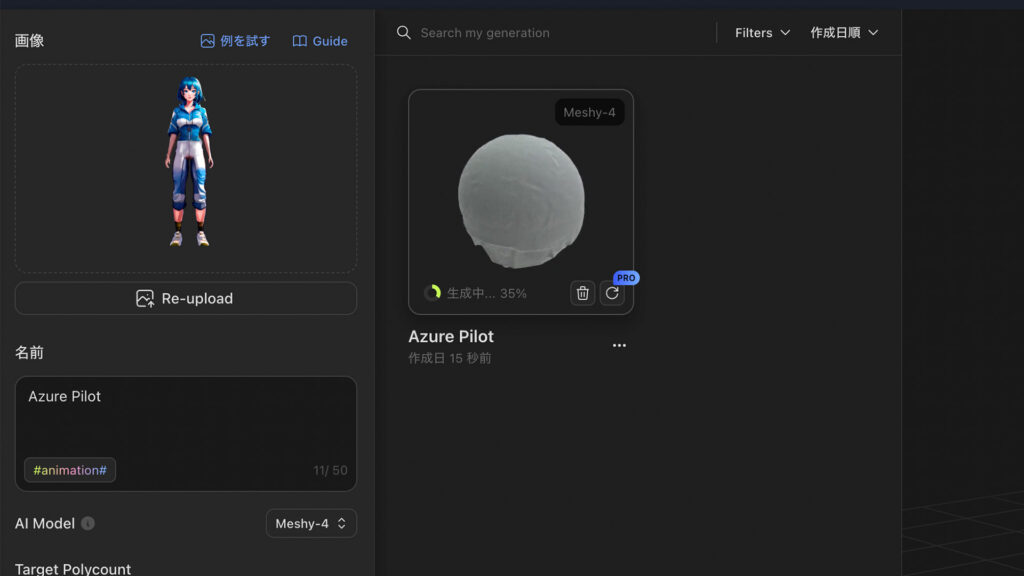Viewport: 1024px width, 576px height.
Task: Expand the 作成日順 sort dropdown
Action: (x=844, y=33)
